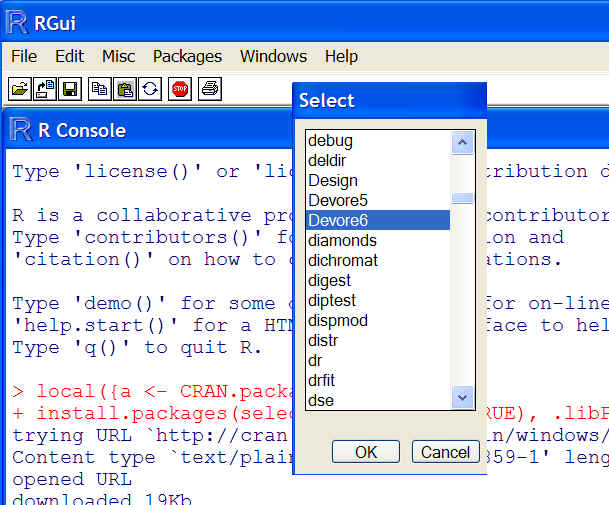This screenshot has height=505, width=609.
Task: Open the Edit menu
Action: coord(69,56)
